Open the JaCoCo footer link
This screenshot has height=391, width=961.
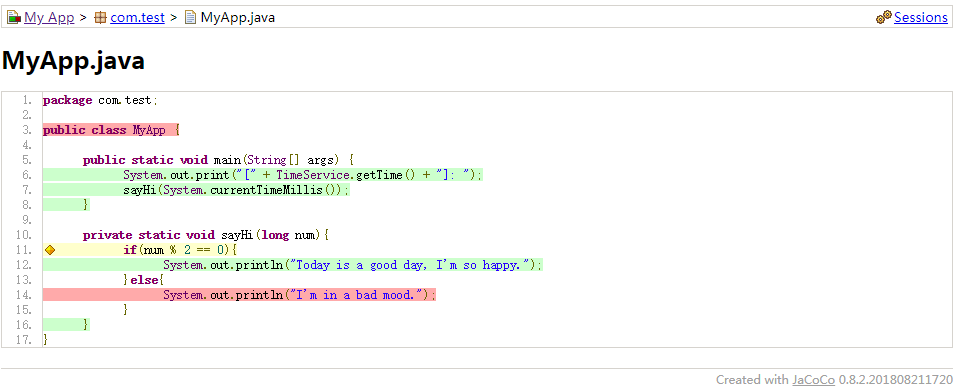813,379
